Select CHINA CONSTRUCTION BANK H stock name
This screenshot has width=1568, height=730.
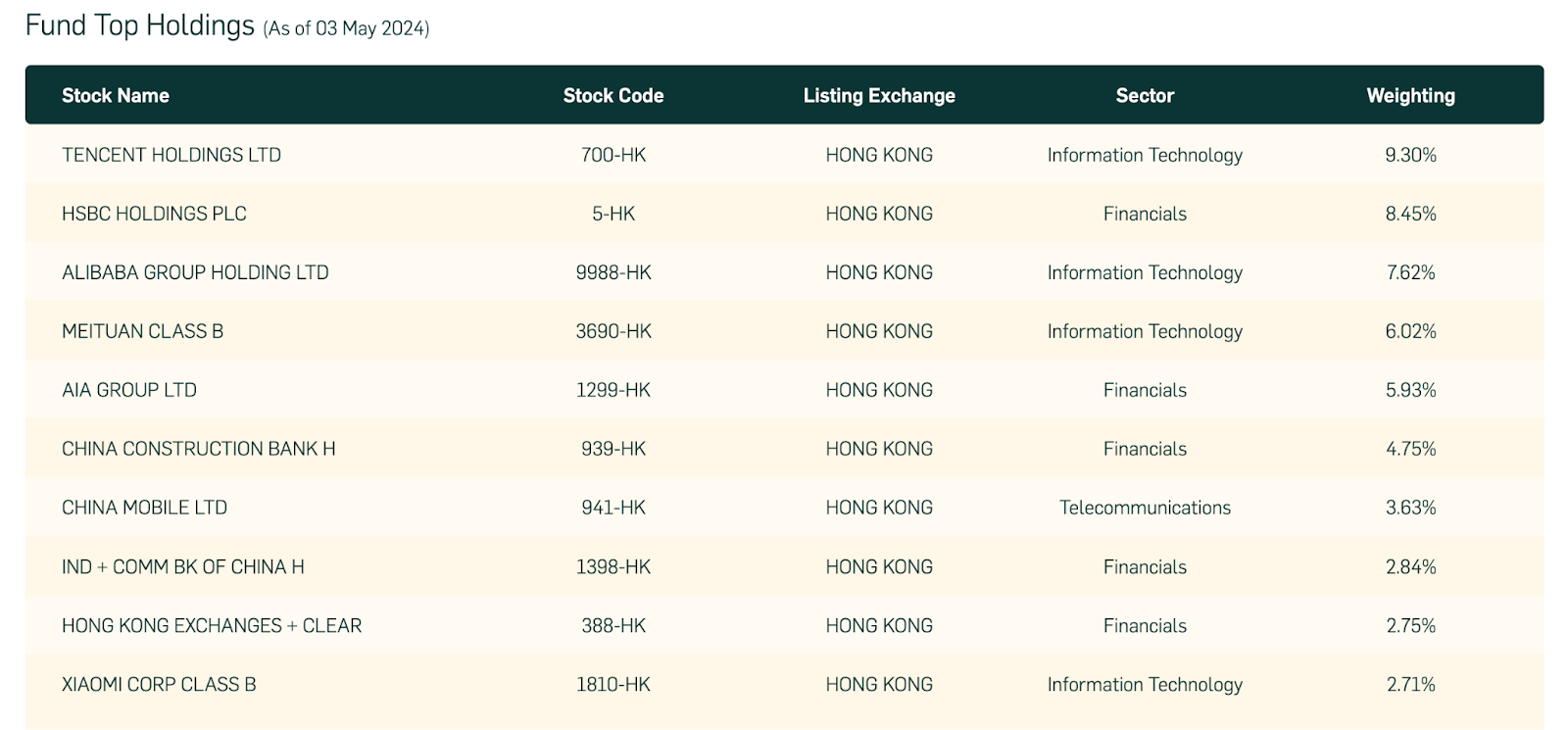pyautogui.click(x=199, y=449)
